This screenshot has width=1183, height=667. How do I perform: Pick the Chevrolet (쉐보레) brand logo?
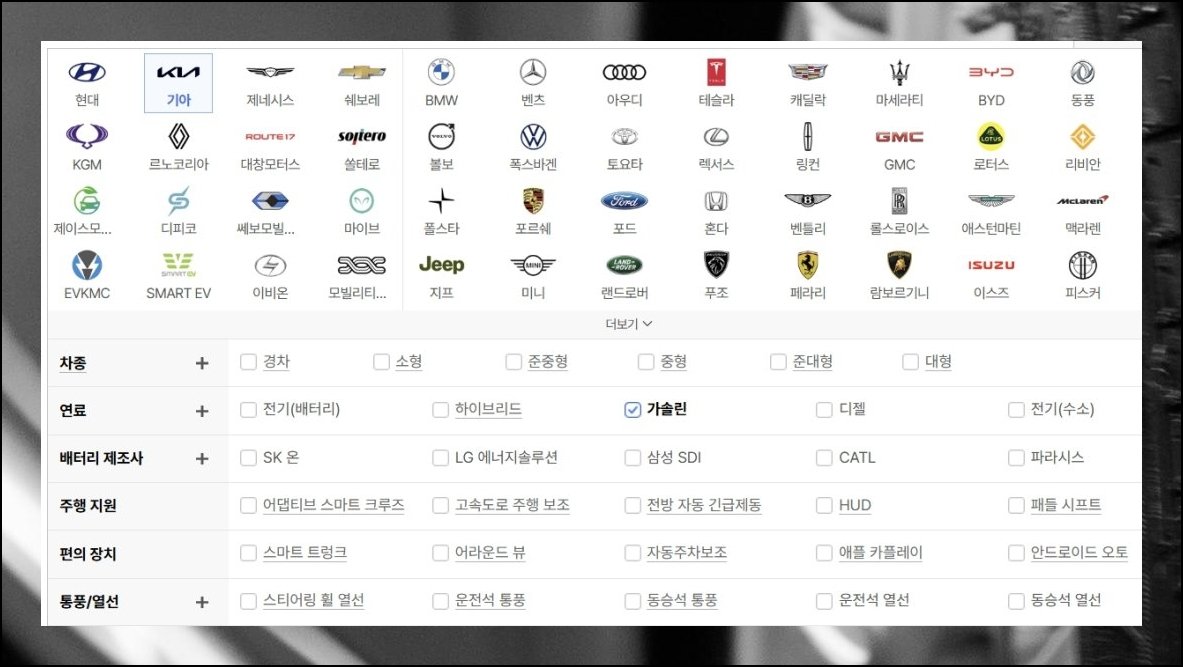tap(362, 72)
